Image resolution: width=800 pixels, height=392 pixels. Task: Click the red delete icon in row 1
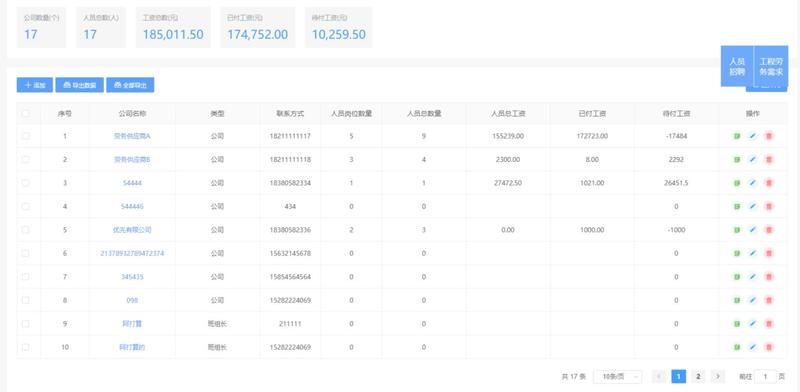(x=769, y=136)
